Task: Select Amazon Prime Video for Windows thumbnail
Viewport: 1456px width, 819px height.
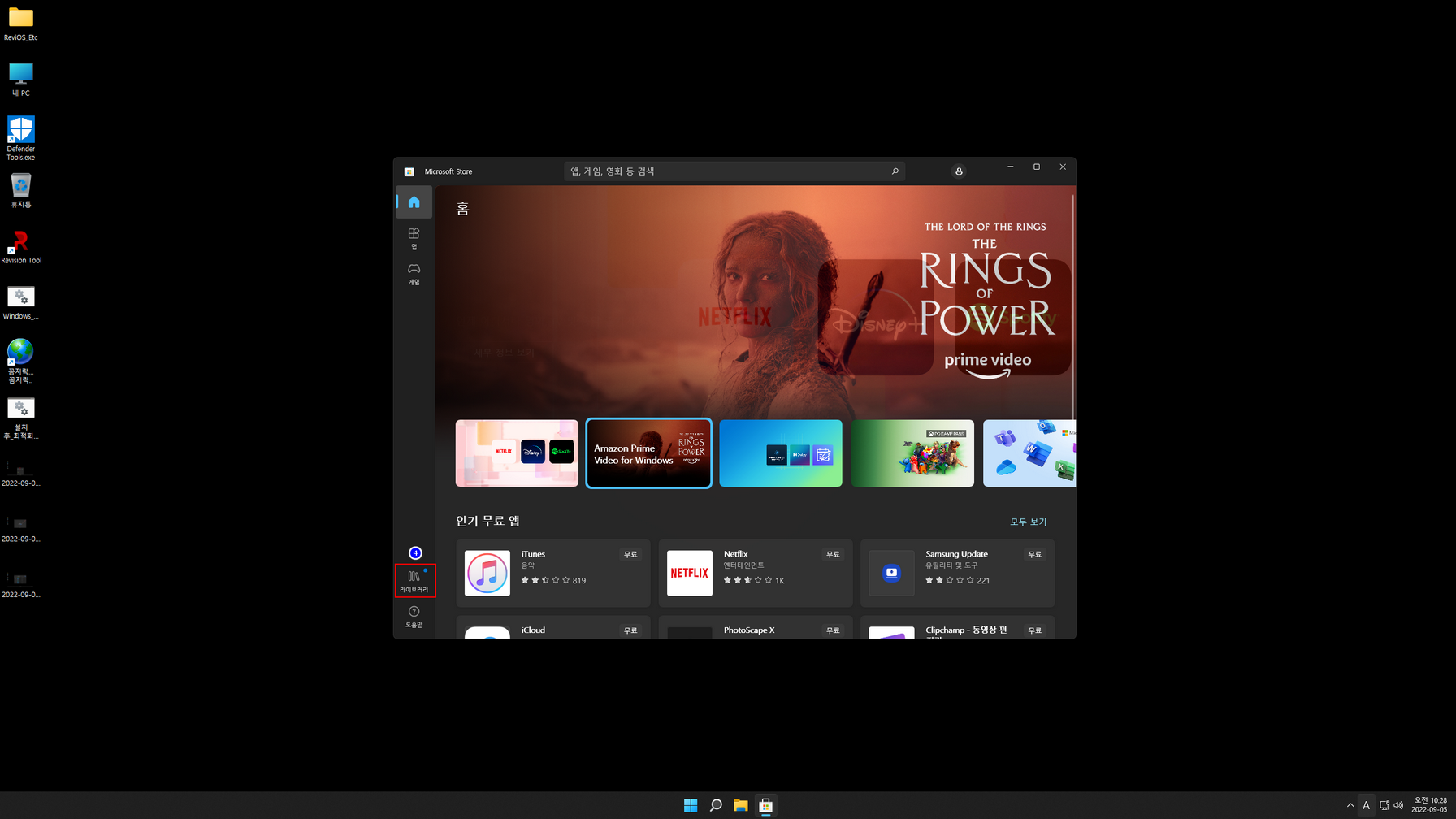Action: [x=648, y=453]
